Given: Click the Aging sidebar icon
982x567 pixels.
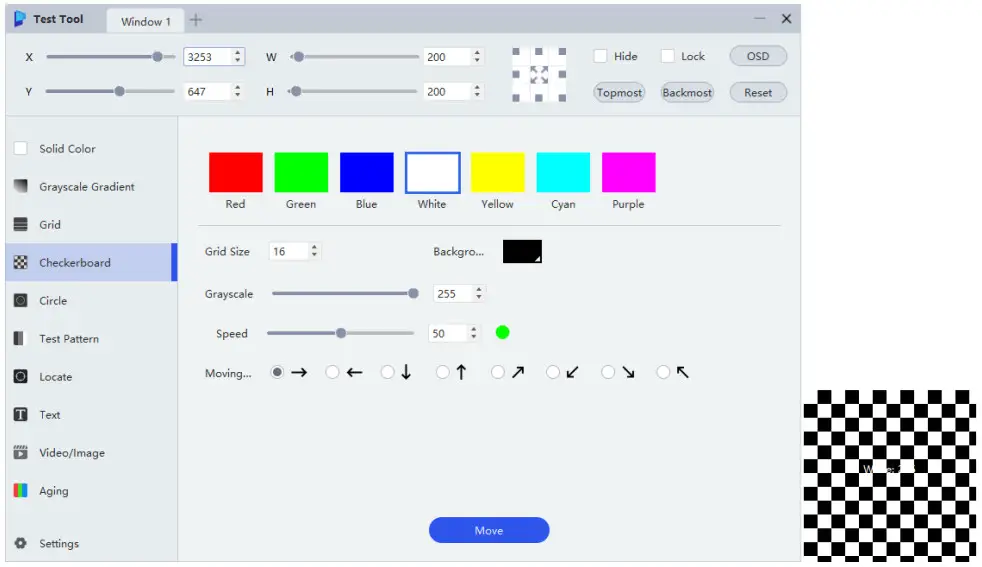Looking at the screenshot, I should (x=21, y=491).
